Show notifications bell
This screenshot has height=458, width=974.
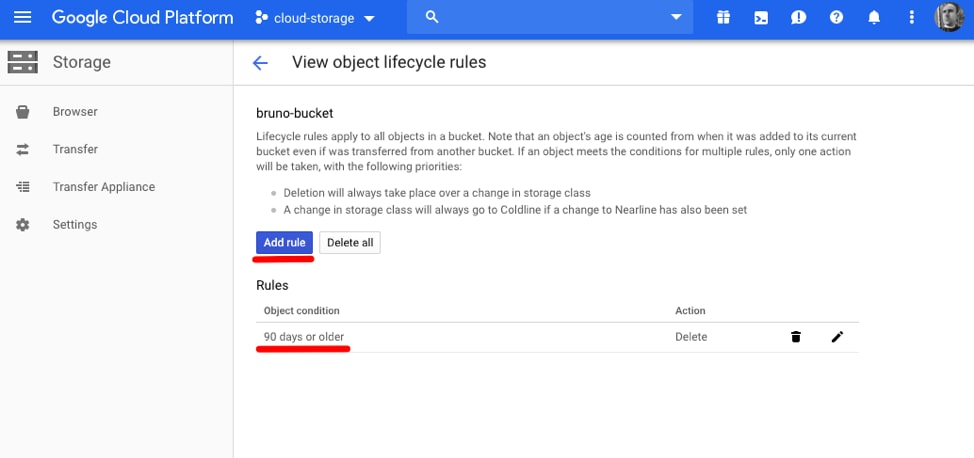coord(873,18)
